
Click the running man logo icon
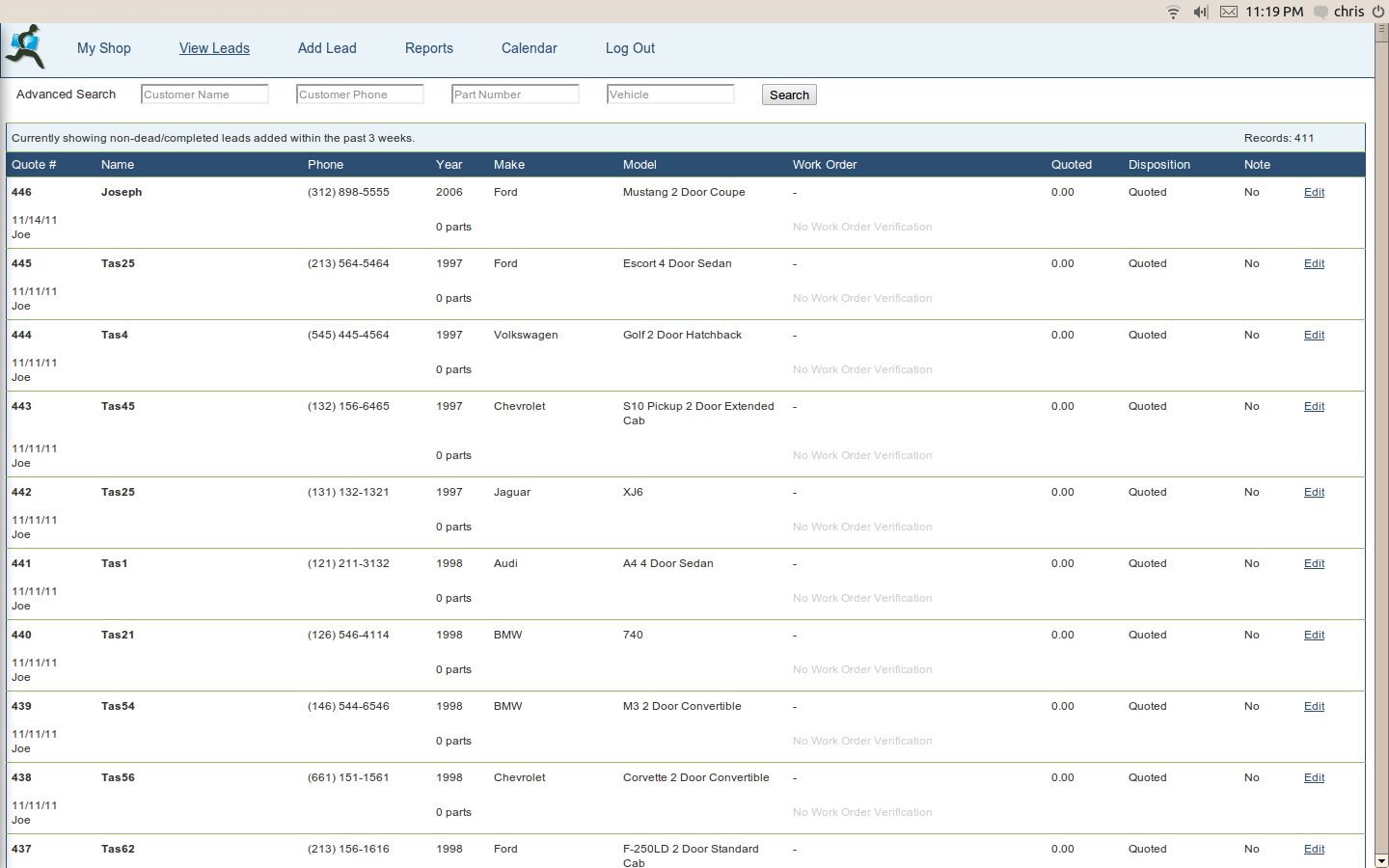click(25, 46)
